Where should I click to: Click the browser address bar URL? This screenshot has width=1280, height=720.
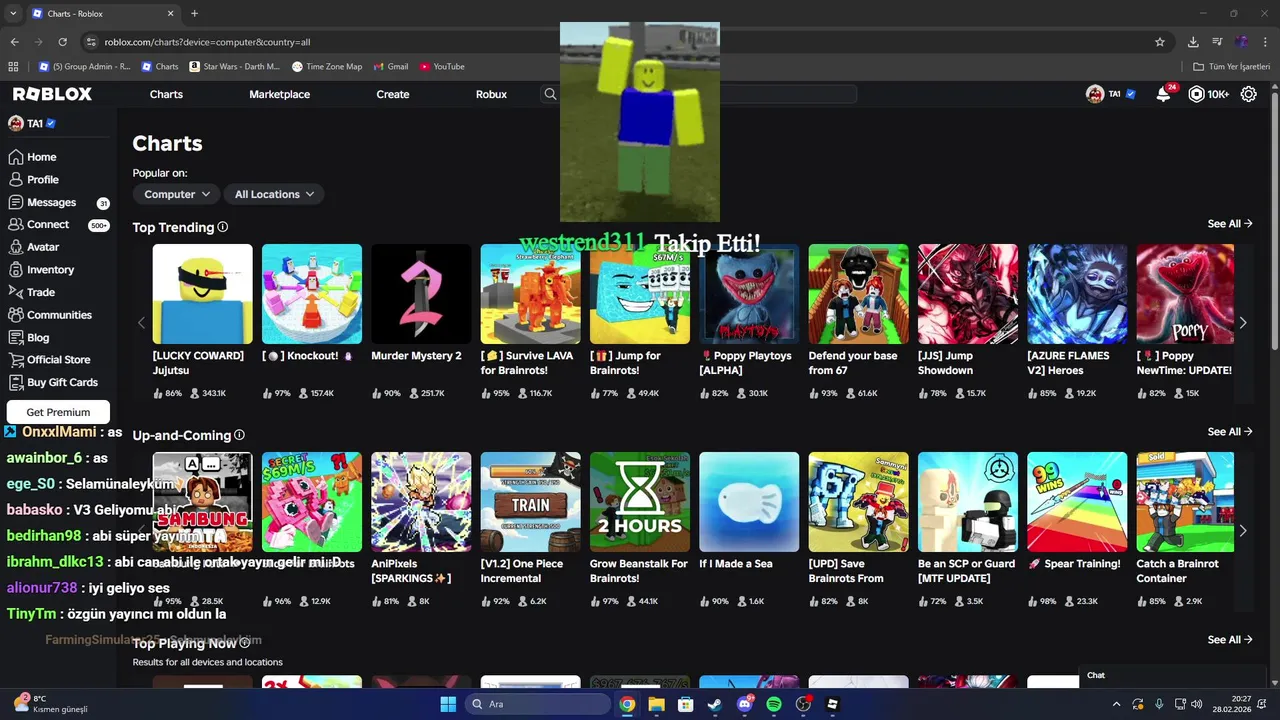click(207, 42)
